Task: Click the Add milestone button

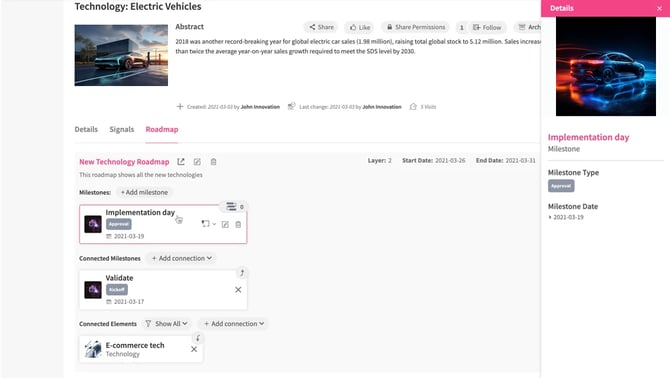Action: coord(144,192)
